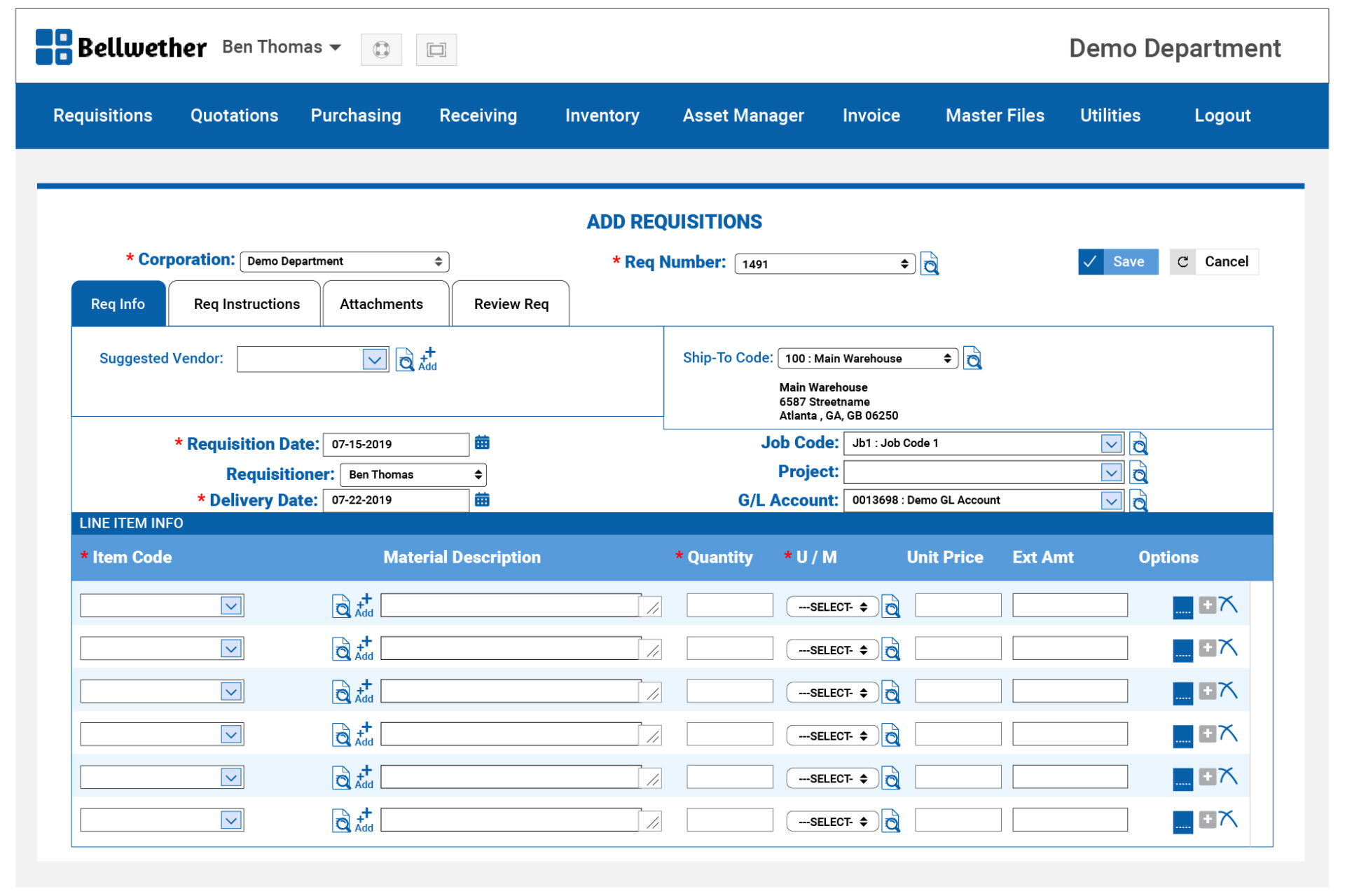Open the calendar picker for Requisition Date
This screenshot has height=896, width=1345.
482,443
